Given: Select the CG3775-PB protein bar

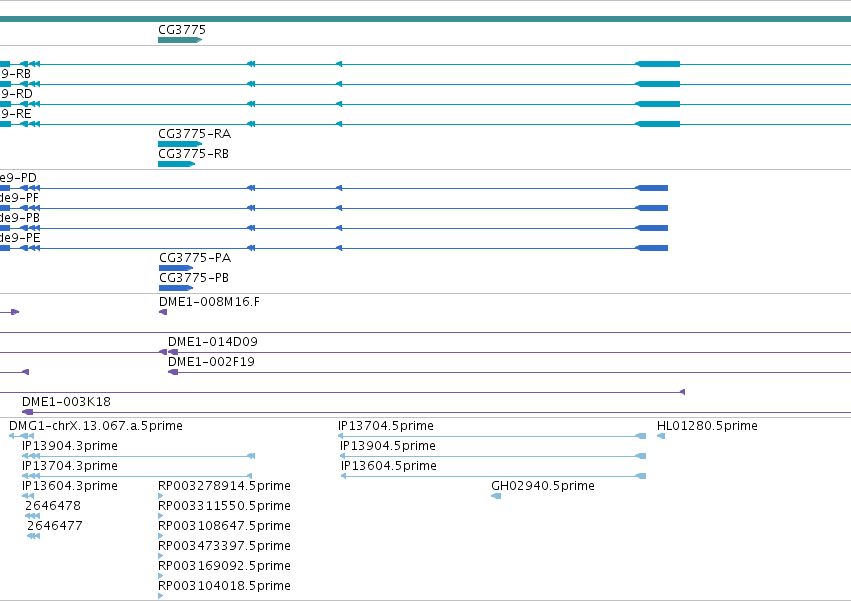Looking at the screenshot, I should pyautogui.click(x=176, y=288).
